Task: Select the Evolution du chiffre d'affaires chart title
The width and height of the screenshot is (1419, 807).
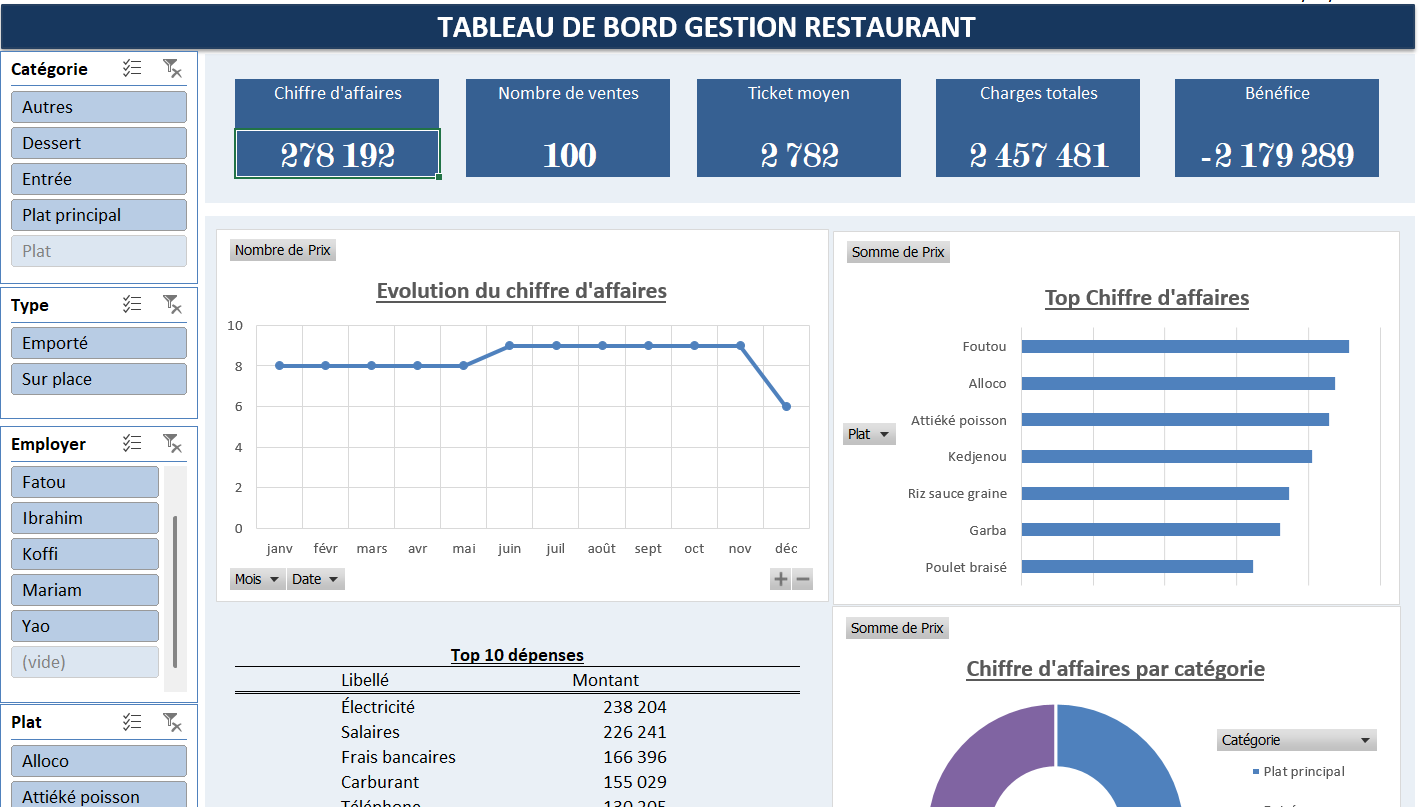Action: (521, 291)
